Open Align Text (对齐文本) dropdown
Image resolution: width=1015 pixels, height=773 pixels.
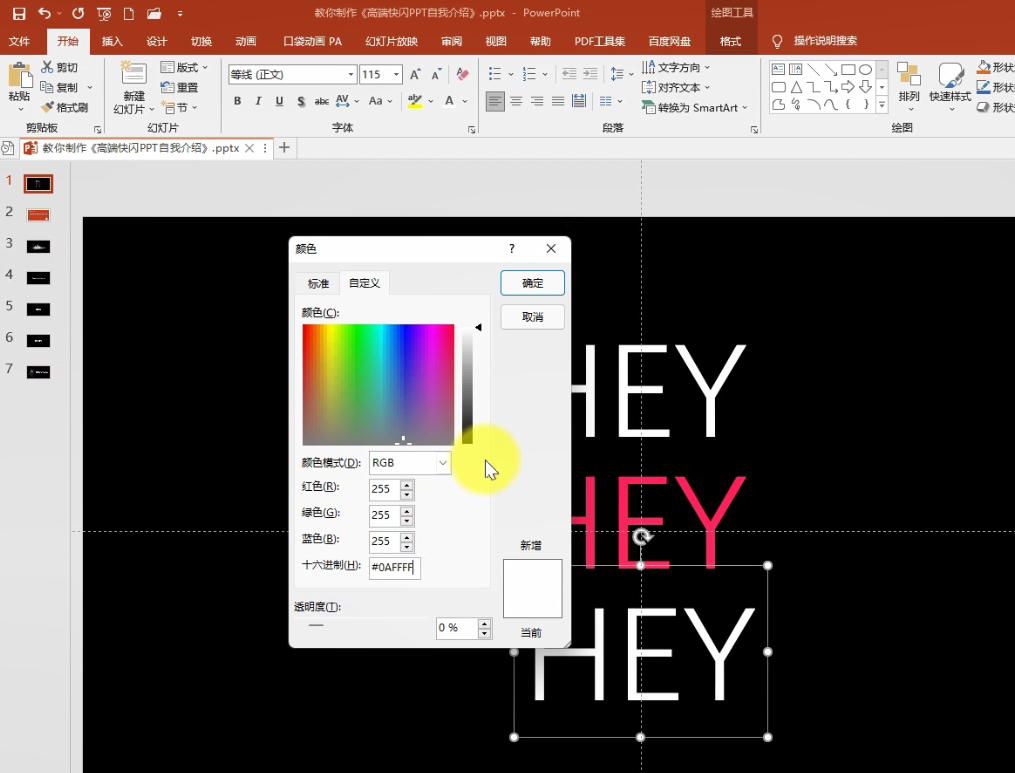point(676,87)
